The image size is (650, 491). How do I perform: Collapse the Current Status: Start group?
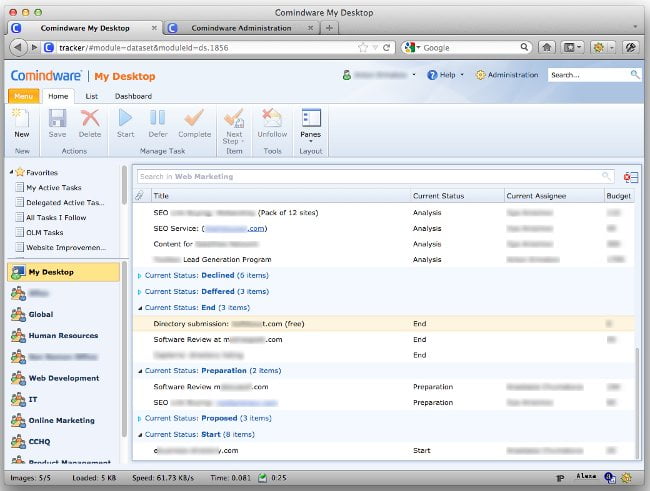click(x=140, y=435)
